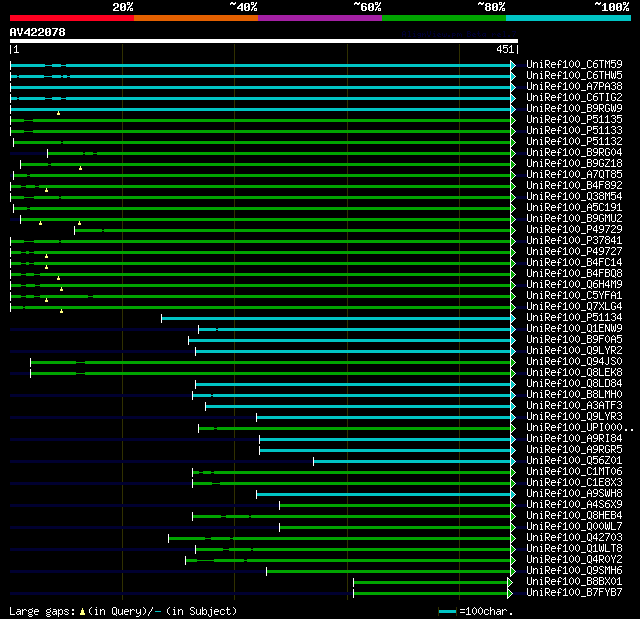Click the truncated UniRef100_UPI000.. label
The height and width of the screenshot is (619, 640).
(580, 428)
